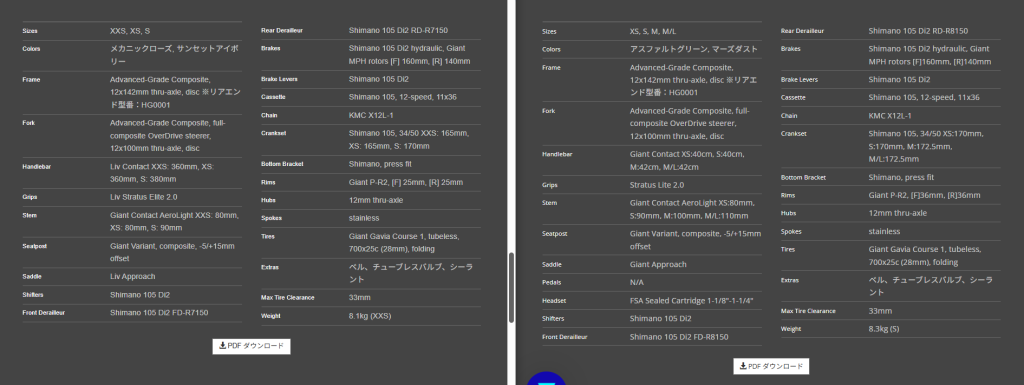Click '33mm' max tire clearance in right window
Image resolution: width=1024 pixels, height=385 pixels.
pyautogui.click(x=880, y=311)
